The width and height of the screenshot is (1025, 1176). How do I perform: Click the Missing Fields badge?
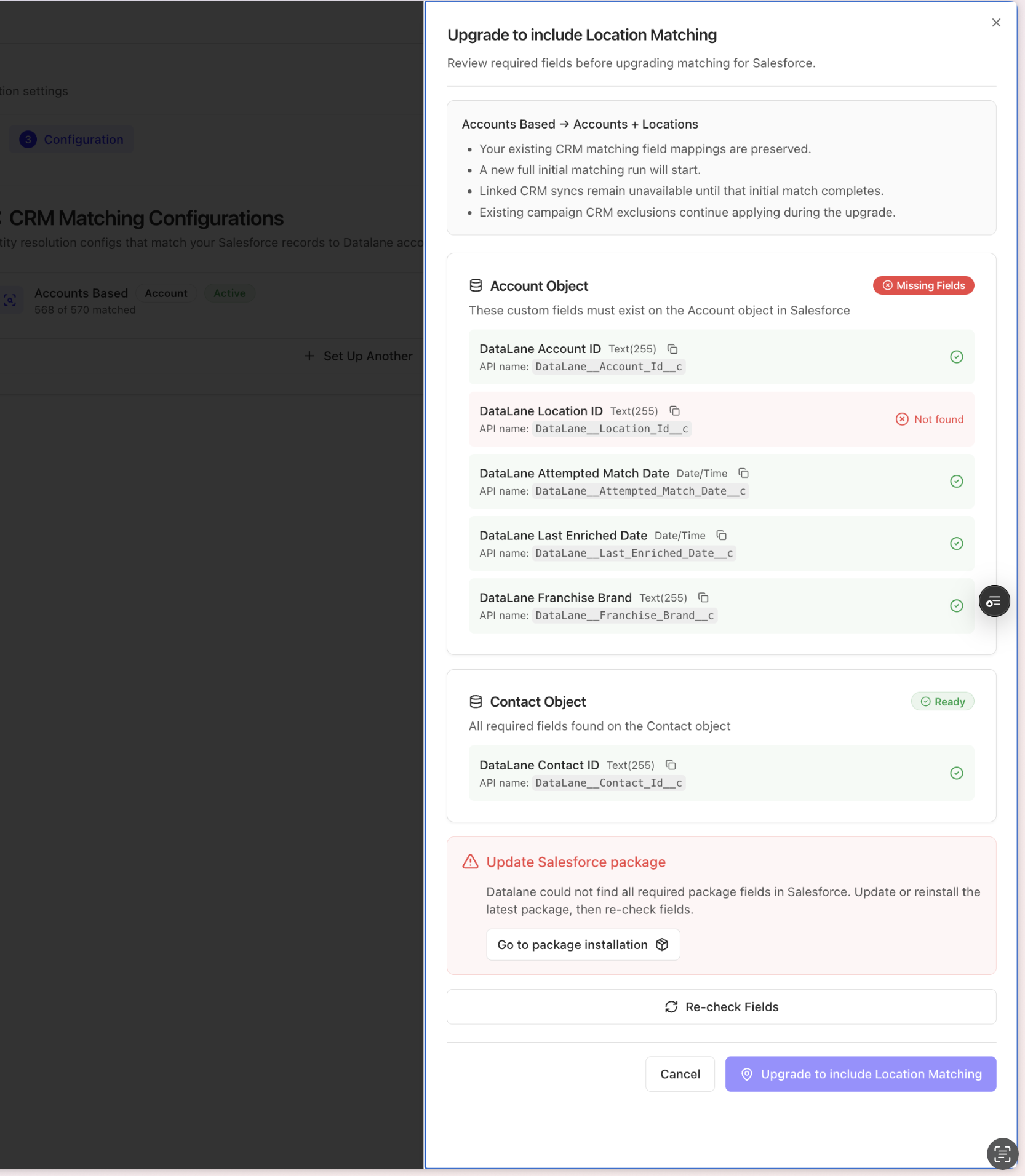pyautogui.click(x=923, y=285)
